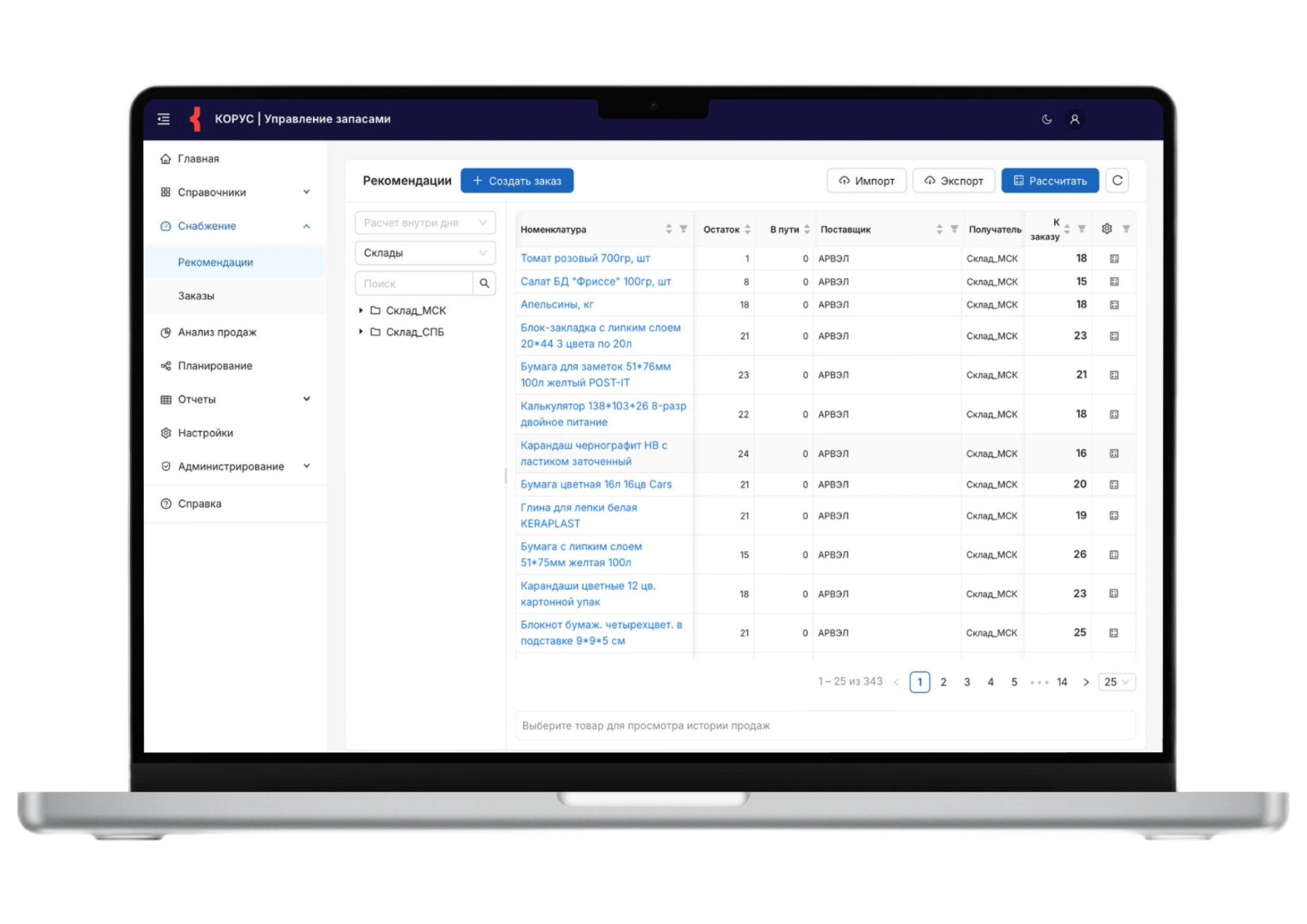Sort by В пути column arrows
This screenshot has height=924, width=1307.
(x=806, y=229)
